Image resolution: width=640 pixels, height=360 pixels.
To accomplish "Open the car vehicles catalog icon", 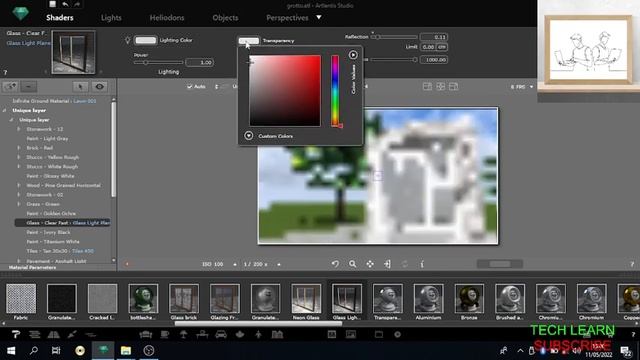I will click(x=221, y=334).
